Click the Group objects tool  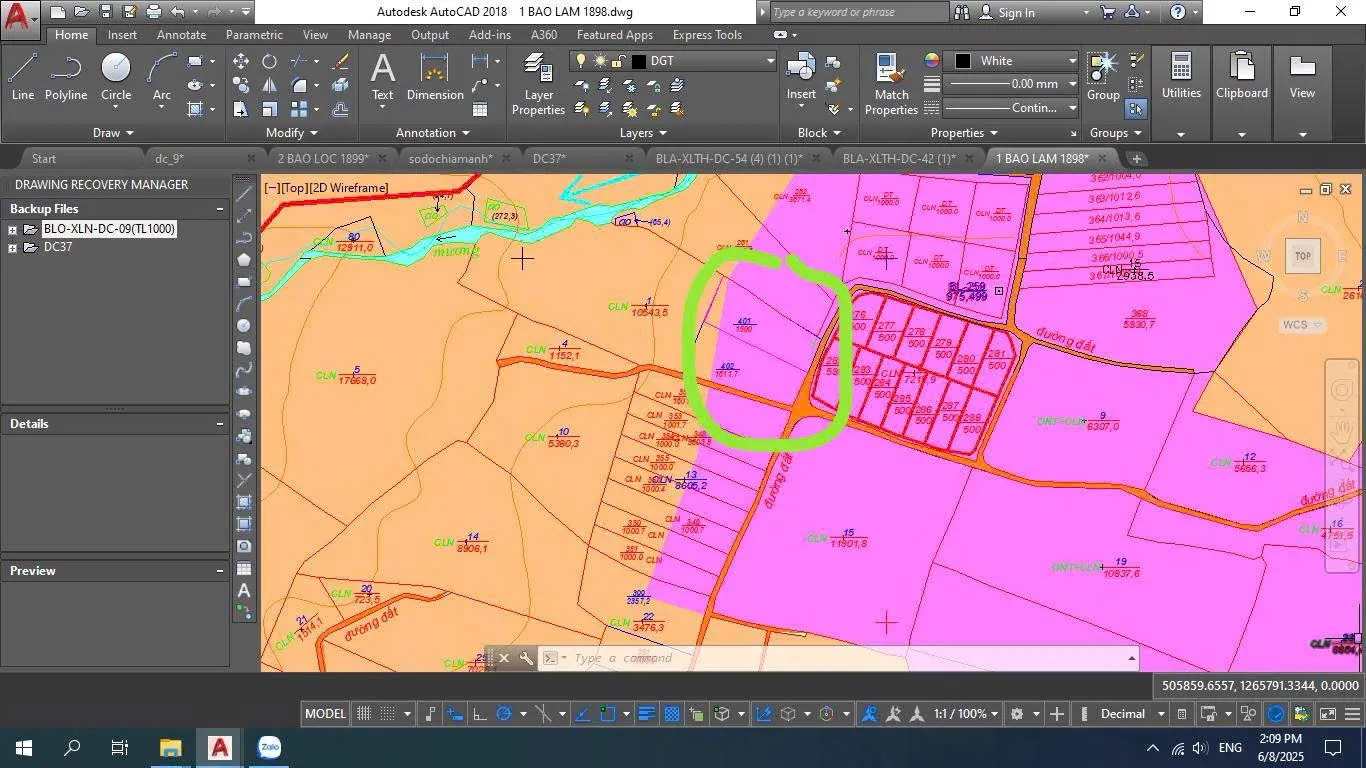coord(1103,76)
